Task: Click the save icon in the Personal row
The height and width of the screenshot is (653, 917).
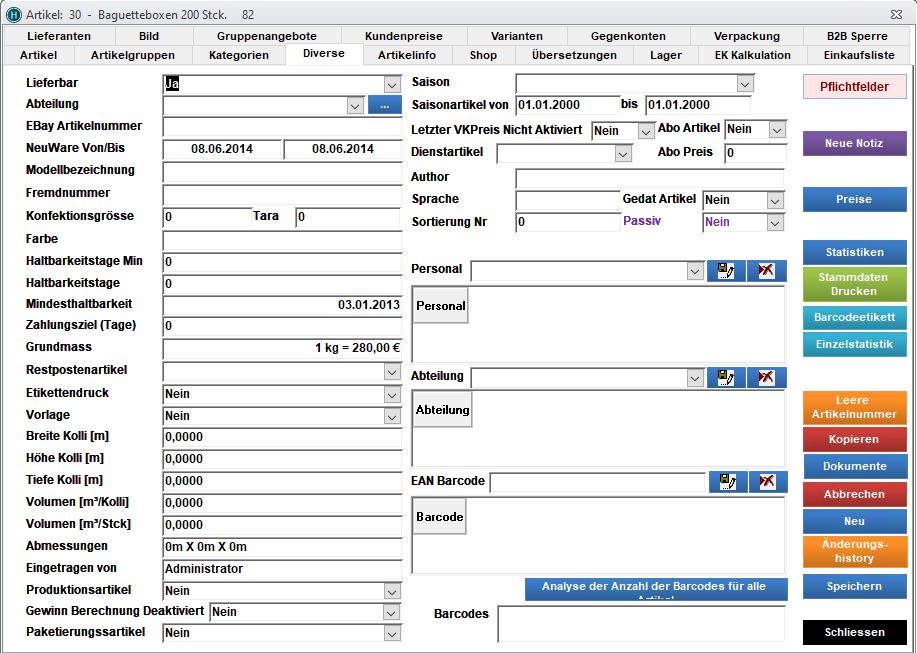Action: pos(727,271)
